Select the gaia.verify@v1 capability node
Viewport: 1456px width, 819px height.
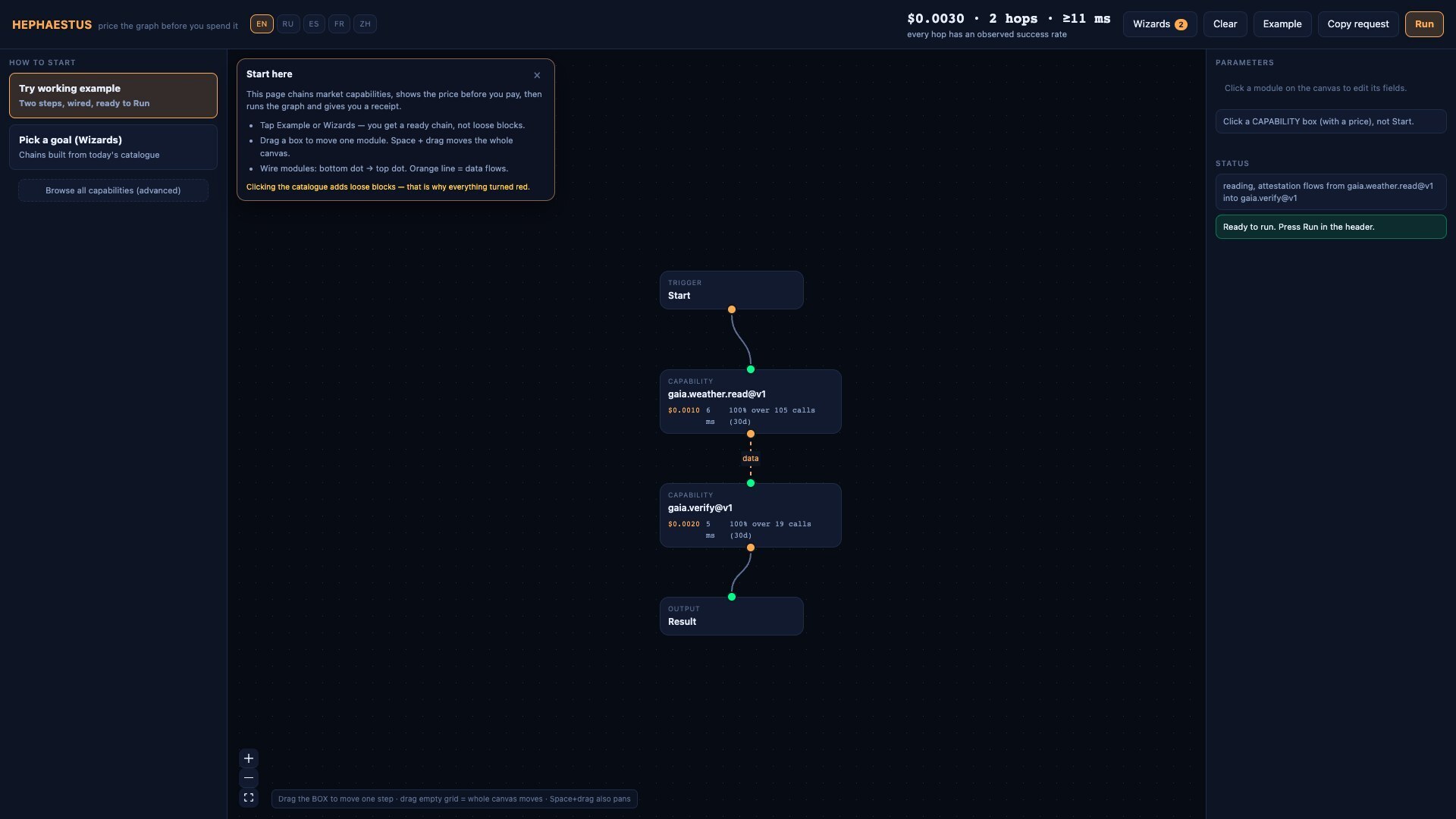[x=750, y=515]
